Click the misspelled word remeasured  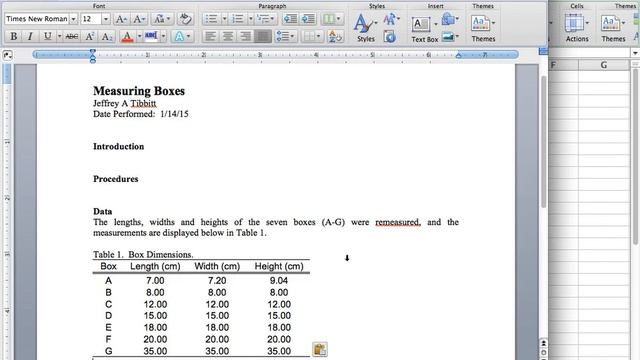tap(398, 222)
